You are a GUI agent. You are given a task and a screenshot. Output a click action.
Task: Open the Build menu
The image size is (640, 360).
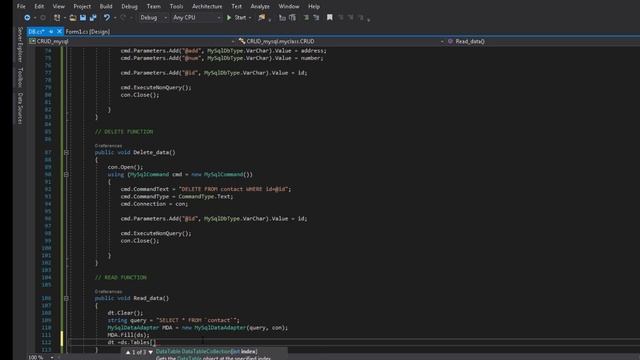pos(106,7)
